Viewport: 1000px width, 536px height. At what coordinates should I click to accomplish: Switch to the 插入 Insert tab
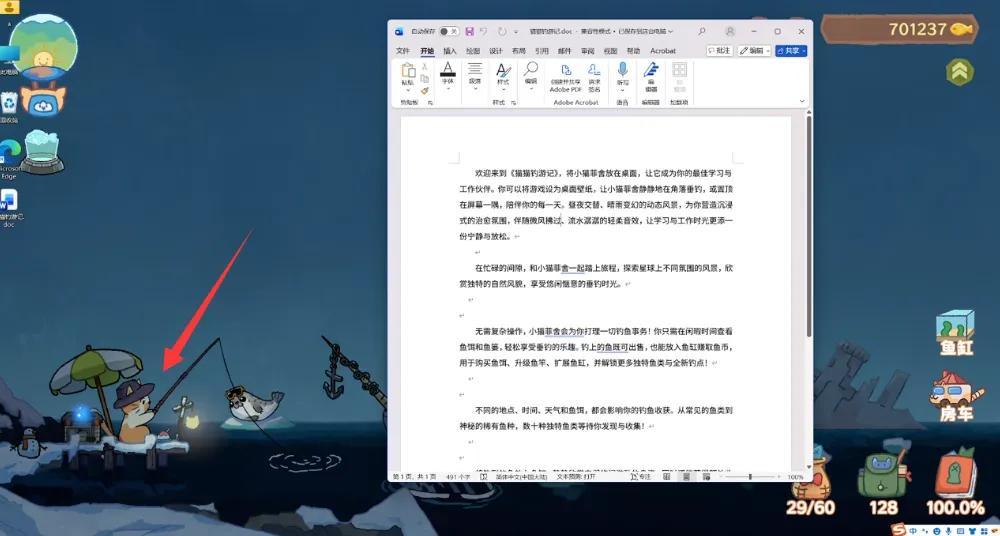[450, 50]
